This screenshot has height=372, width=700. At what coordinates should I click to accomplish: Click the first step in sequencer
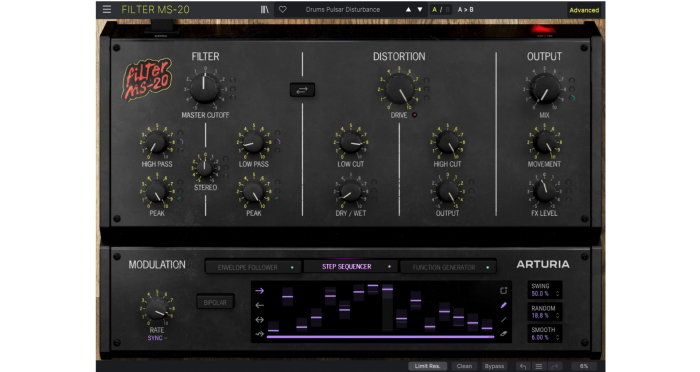coord(273,326)
